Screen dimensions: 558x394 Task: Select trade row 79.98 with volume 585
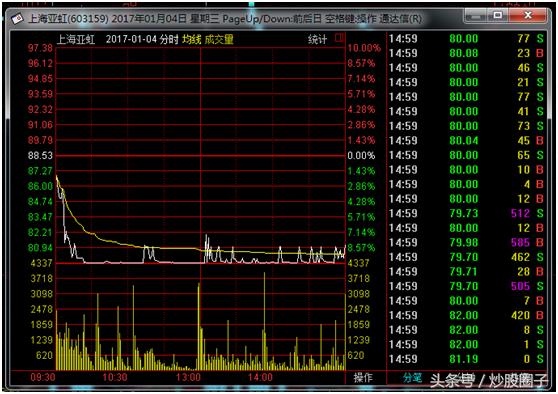pos(466,243)
